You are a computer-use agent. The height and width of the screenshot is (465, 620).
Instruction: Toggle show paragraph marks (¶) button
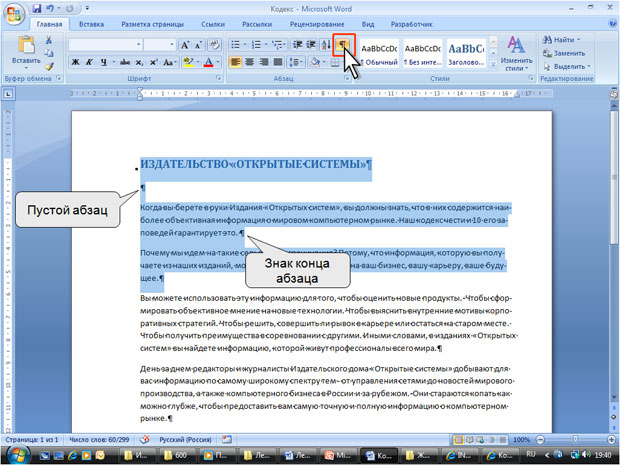coord(343,45)
